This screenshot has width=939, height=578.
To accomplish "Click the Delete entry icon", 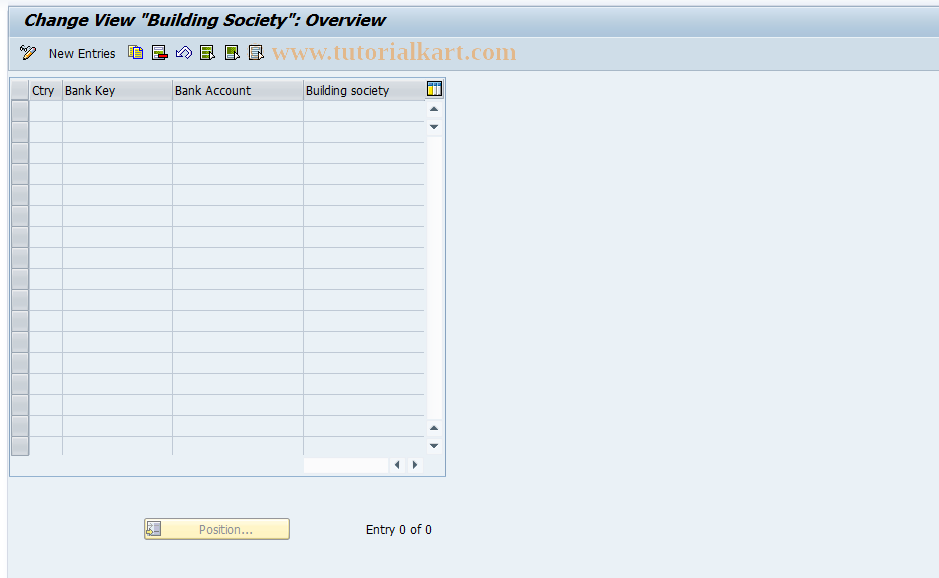I will (x=159, y=53).
